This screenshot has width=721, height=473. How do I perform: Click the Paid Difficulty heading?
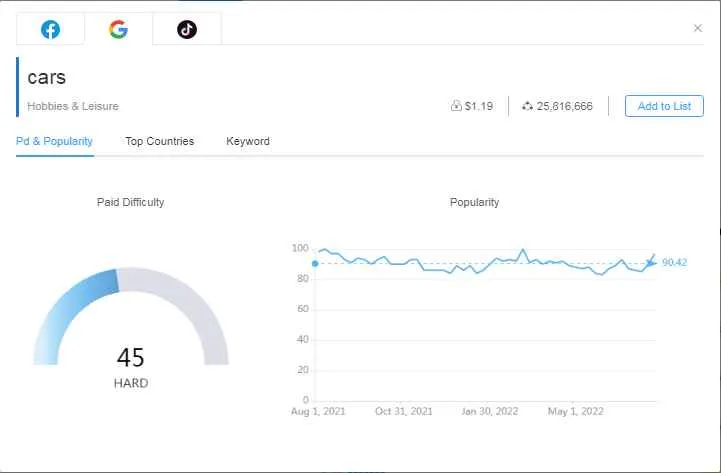coord(131,202)
